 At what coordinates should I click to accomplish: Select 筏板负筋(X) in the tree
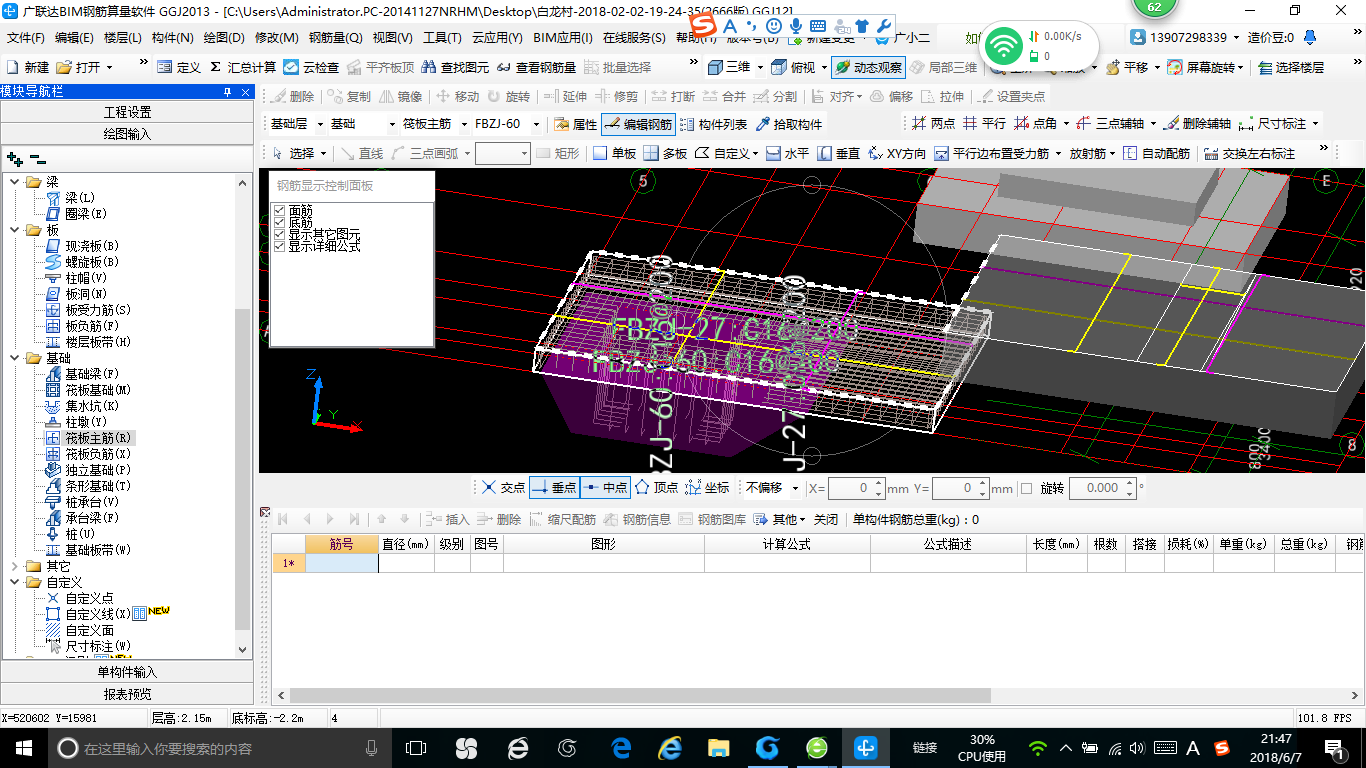(98, 454)
